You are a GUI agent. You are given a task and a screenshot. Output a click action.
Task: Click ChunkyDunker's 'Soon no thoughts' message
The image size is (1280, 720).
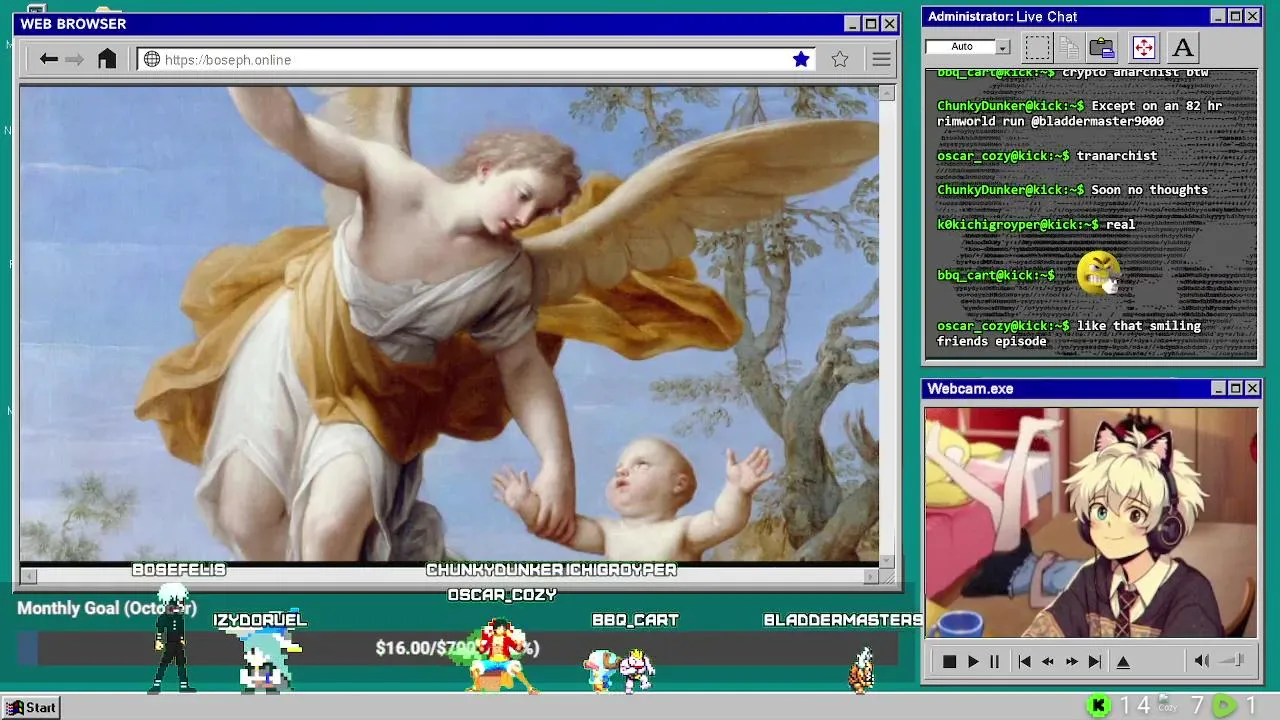coord(1072,190)
